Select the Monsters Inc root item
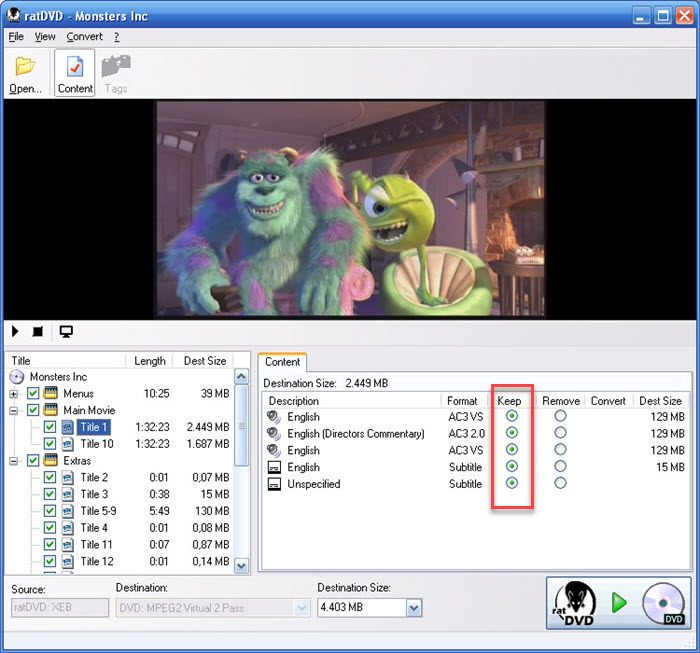 pos(58,377)
